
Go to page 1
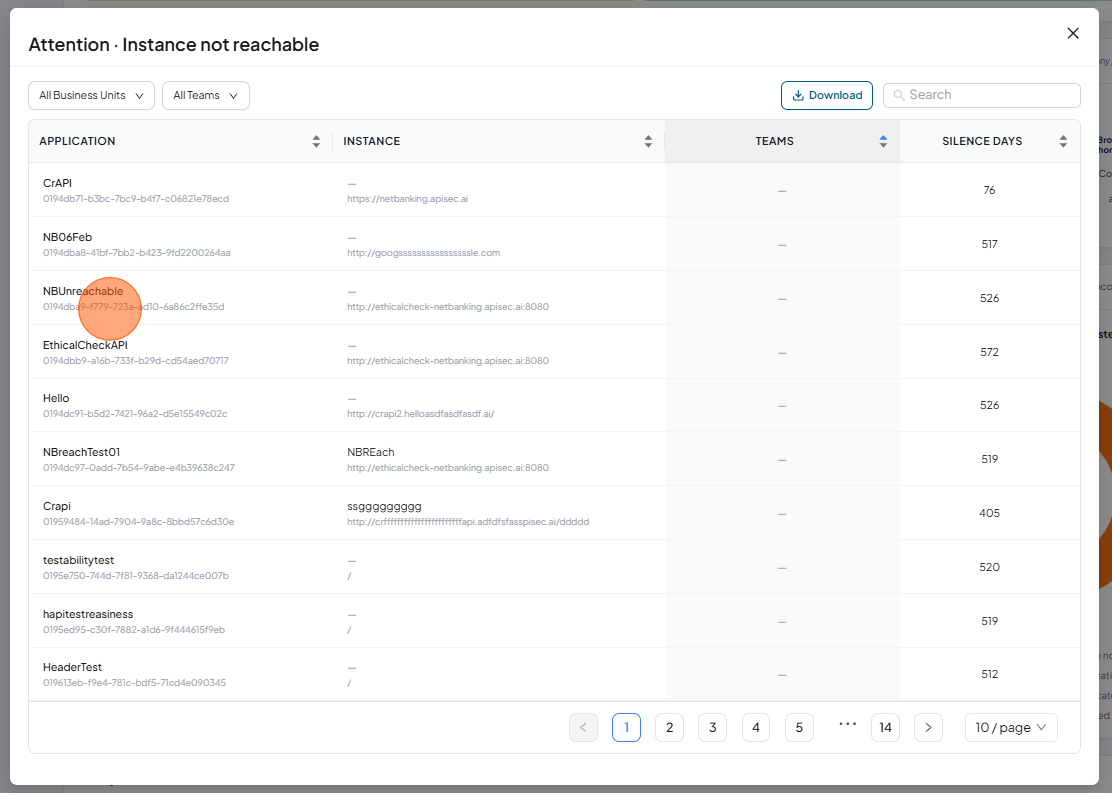[626, 727]
